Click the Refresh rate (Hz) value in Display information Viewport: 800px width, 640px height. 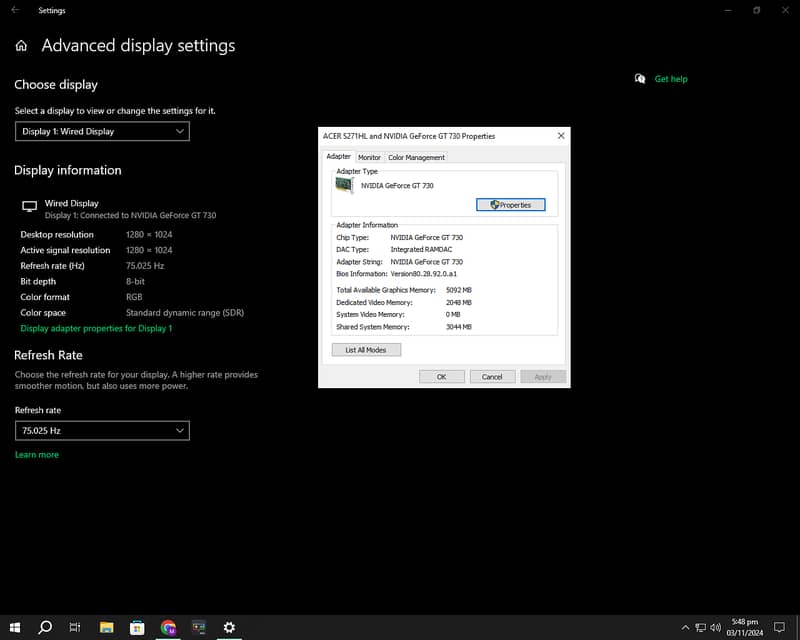point(145,266)
